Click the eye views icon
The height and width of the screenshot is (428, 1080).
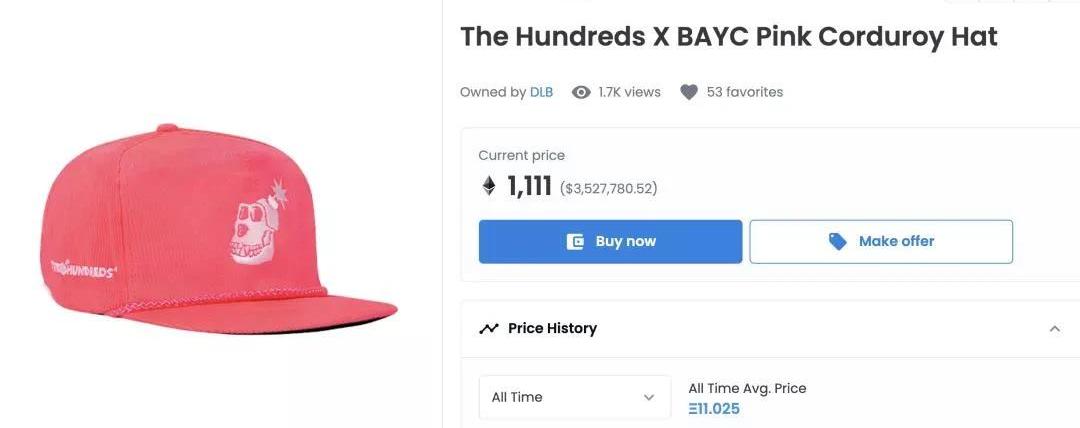pos(581,92)
